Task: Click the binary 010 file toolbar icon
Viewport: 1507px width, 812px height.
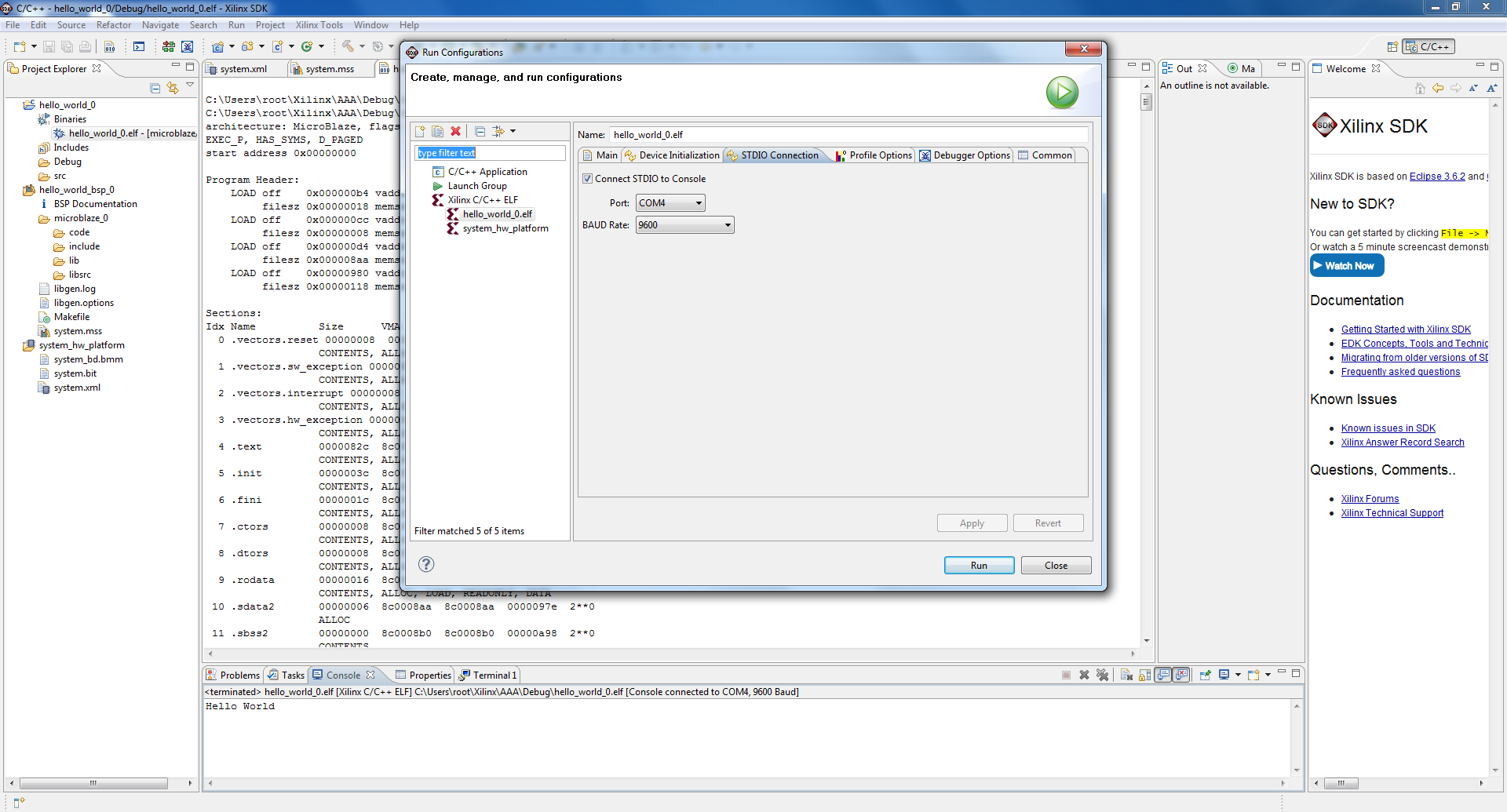Action: tap(109, 46)
